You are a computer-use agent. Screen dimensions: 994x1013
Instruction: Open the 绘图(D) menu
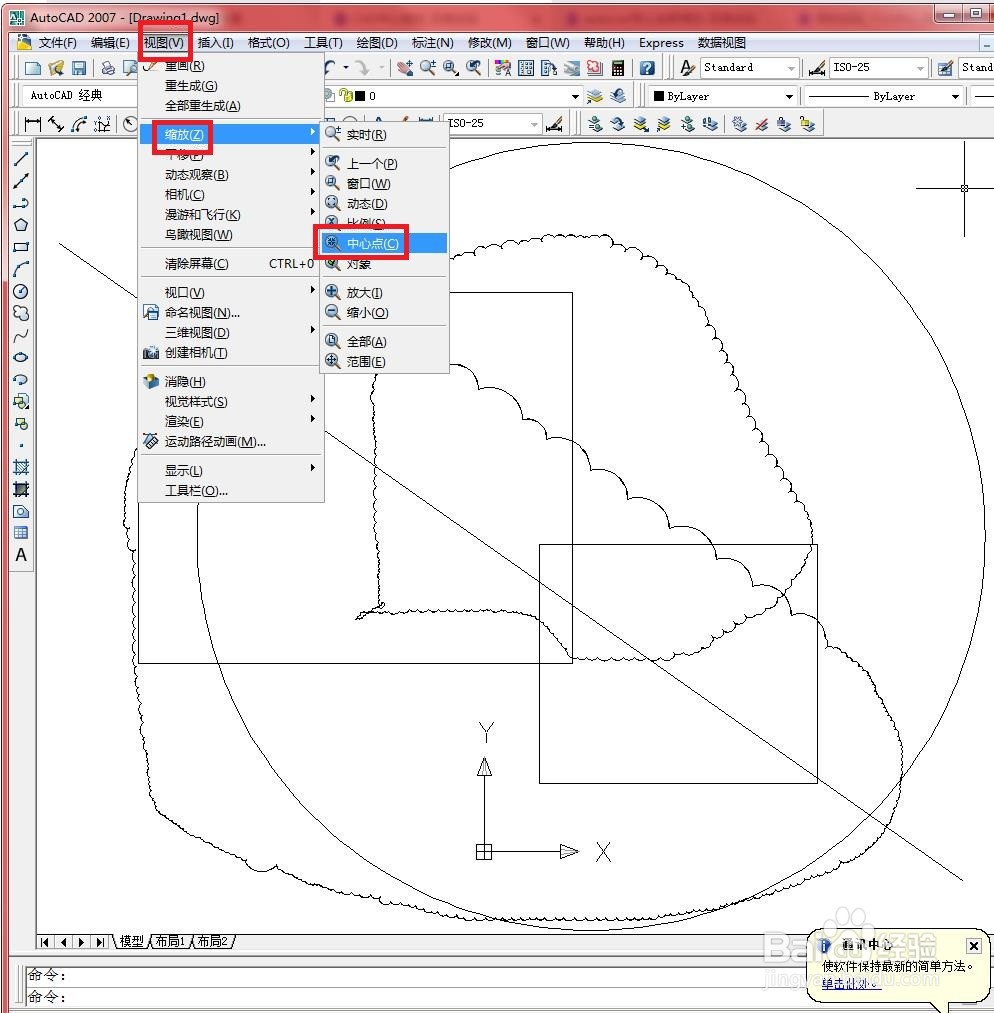coord(377,43)
